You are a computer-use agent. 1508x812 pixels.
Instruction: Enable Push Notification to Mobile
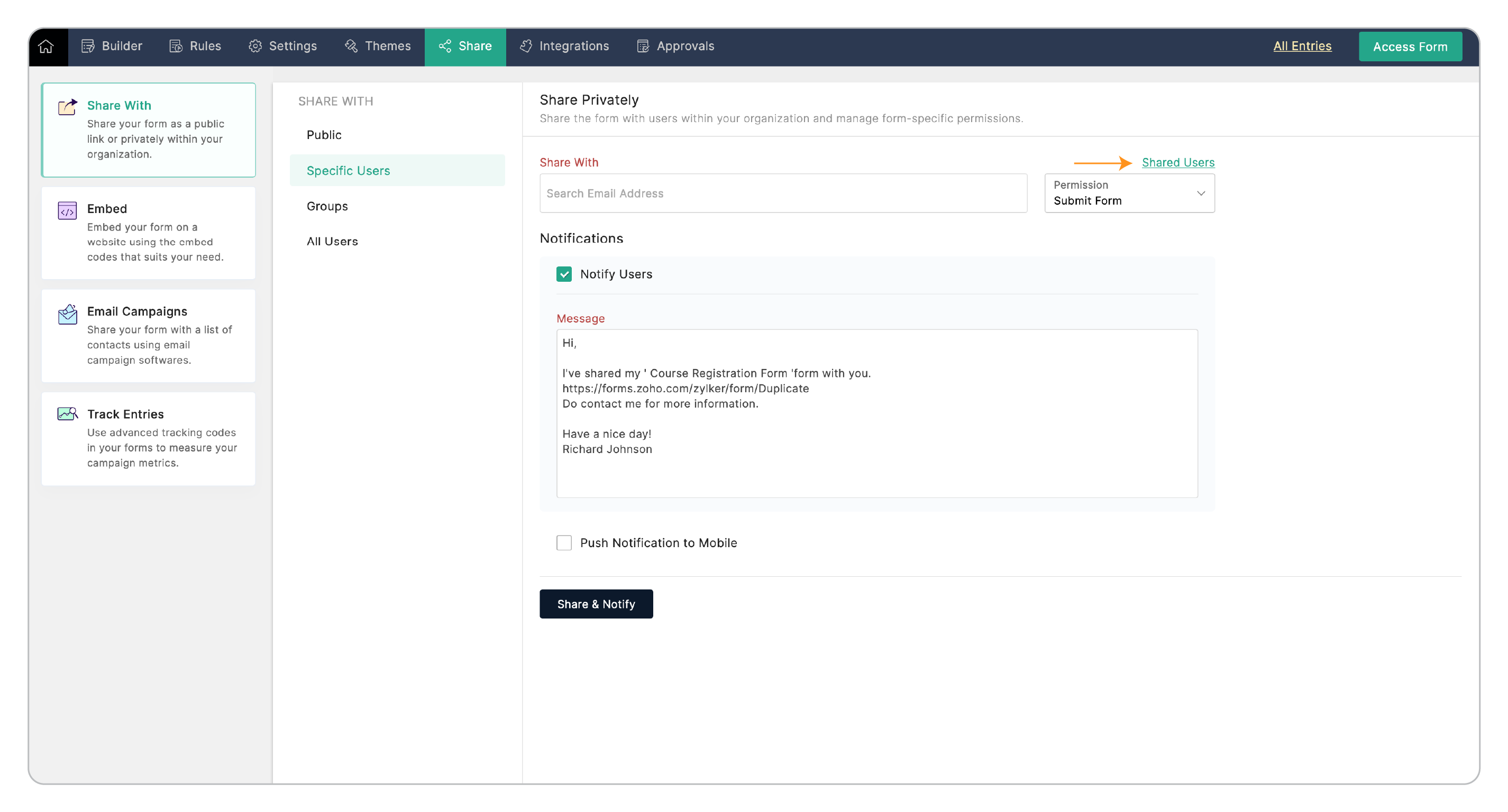click(564, 542)
